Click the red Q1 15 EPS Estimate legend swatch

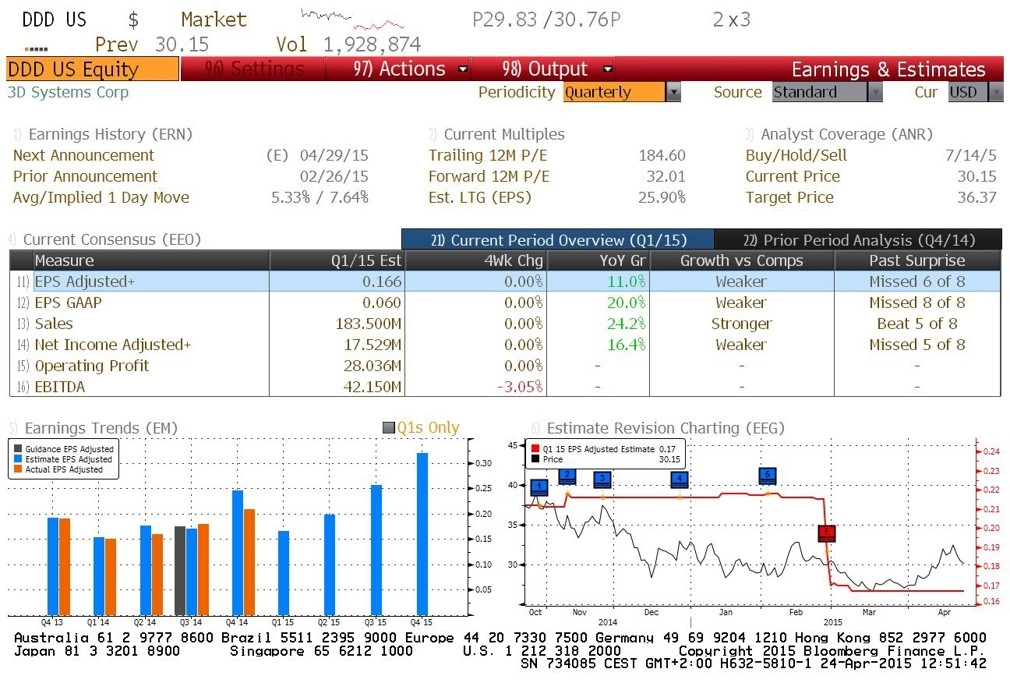[535, 448]
